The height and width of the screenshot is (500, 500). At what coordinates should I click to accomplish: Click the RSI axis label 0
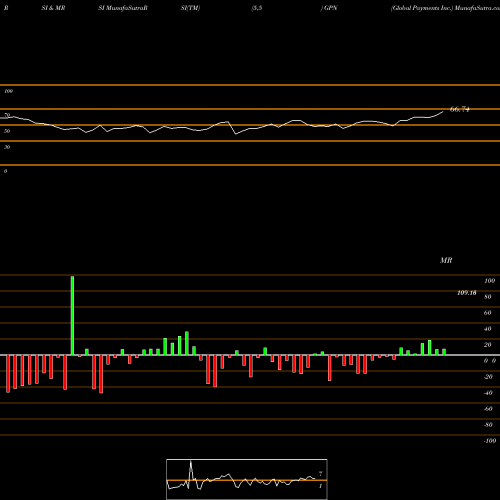pyautogui.click(x=5, y=171)
